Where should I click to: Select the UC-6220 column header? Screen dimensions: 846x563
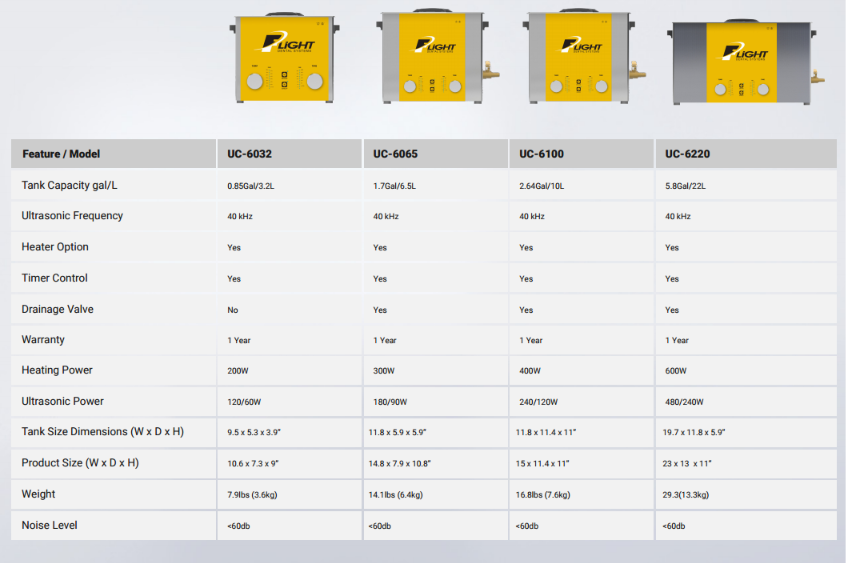pos(746,154)
